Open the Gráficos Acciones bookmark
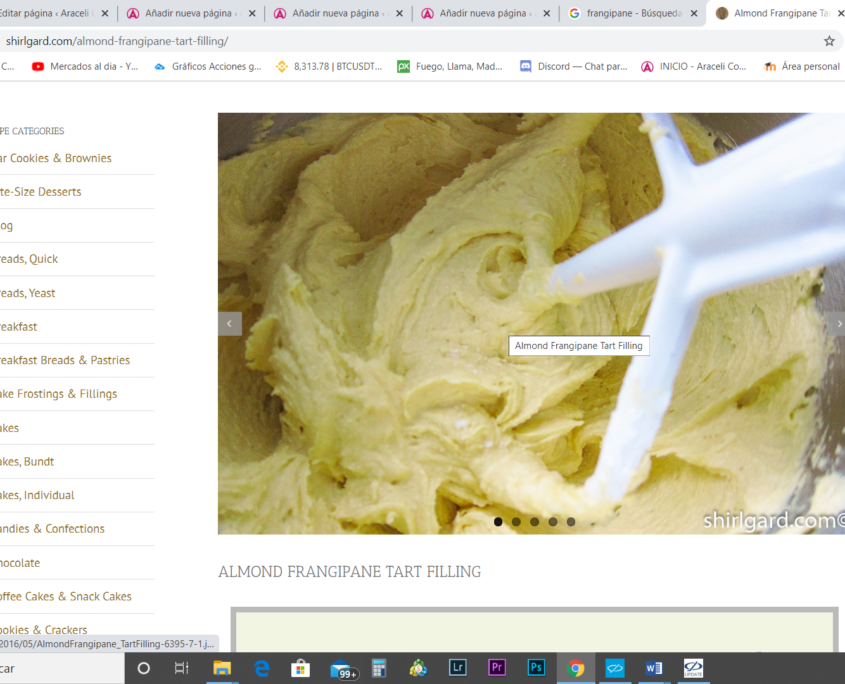The height and width of the screenshot is (684, 845). (x=207, y=66)
